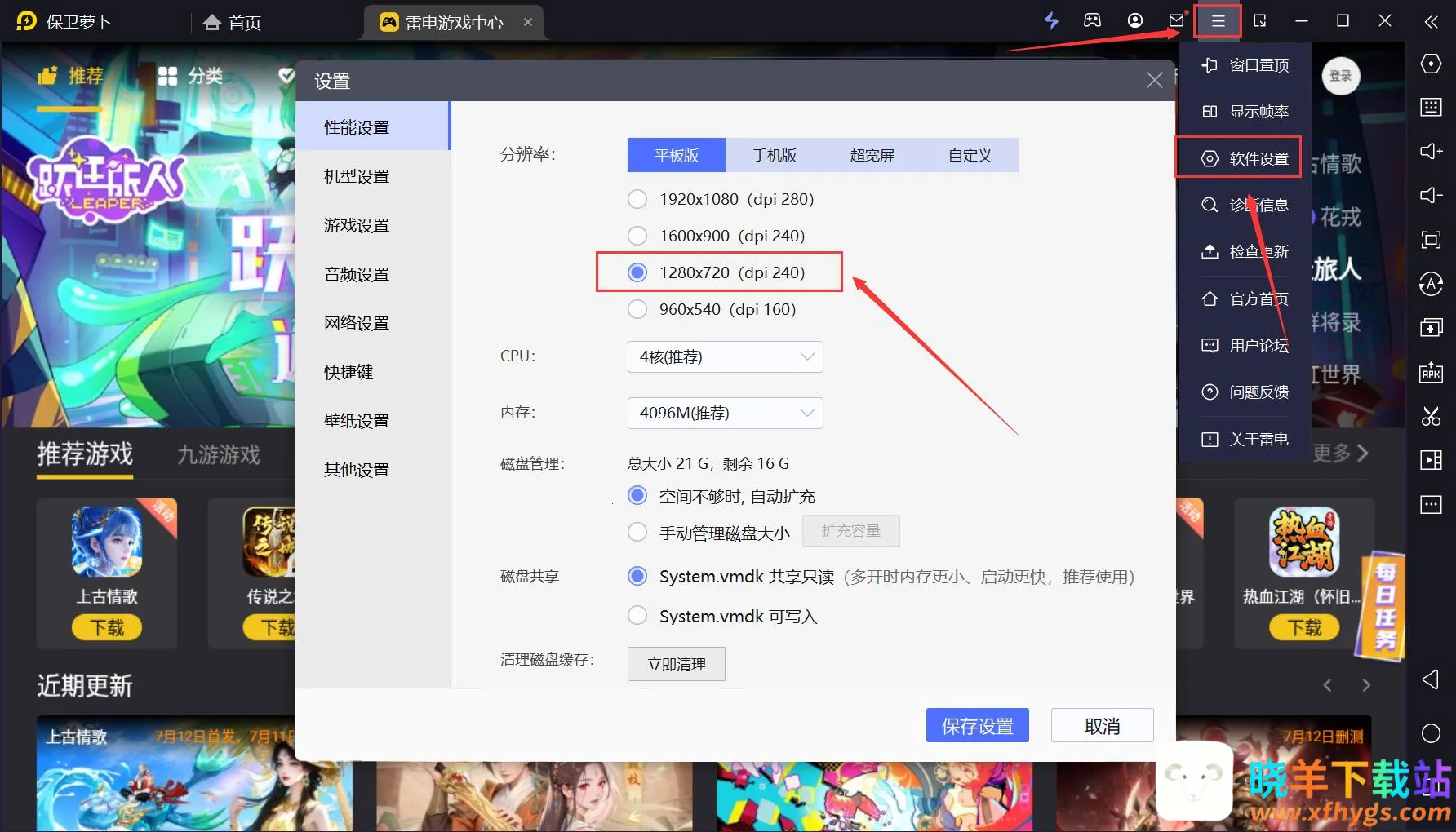Click the APK install icon in sidebar
1456x832 pixels.
click(x=1431, y=372)
